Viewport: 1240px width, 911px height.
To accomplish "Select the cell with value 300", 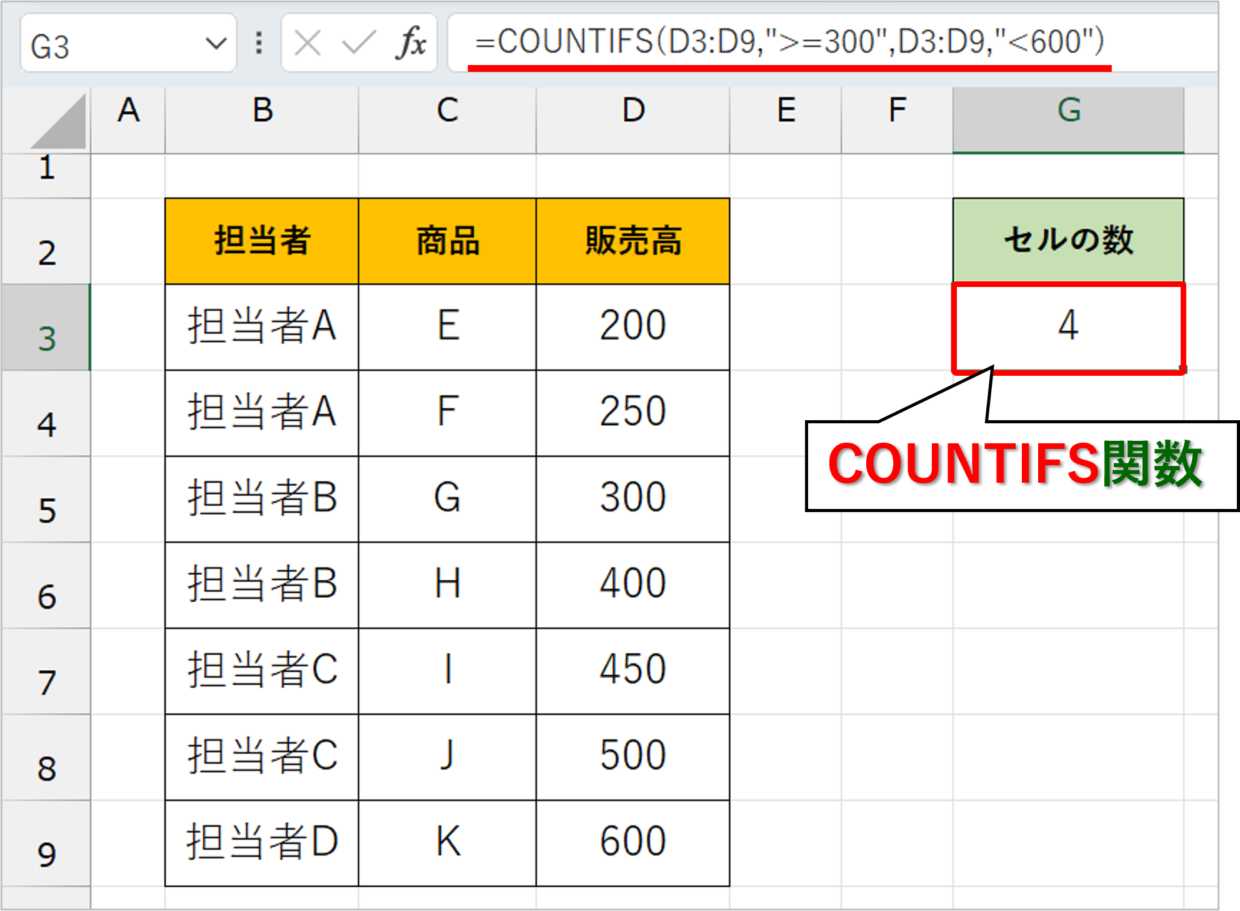I will pyautogui.click(x=633, y=499).
